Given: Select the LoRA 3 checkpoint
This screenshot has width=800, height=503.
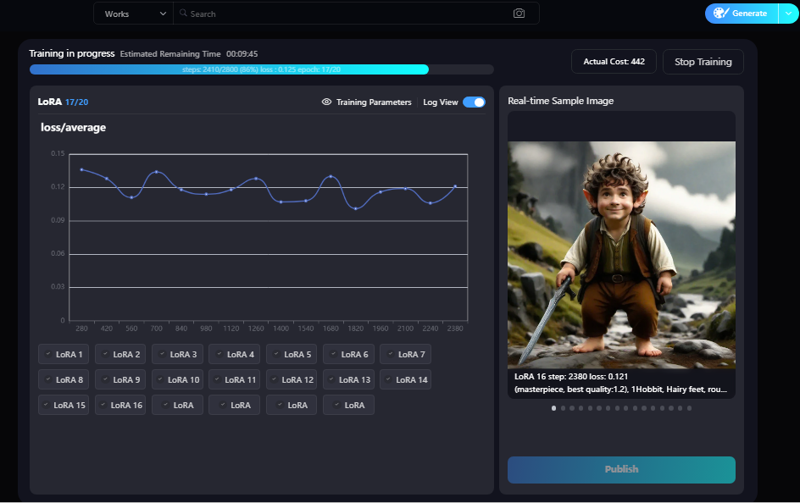Looking at the screenshot, I should coord(178,354).
